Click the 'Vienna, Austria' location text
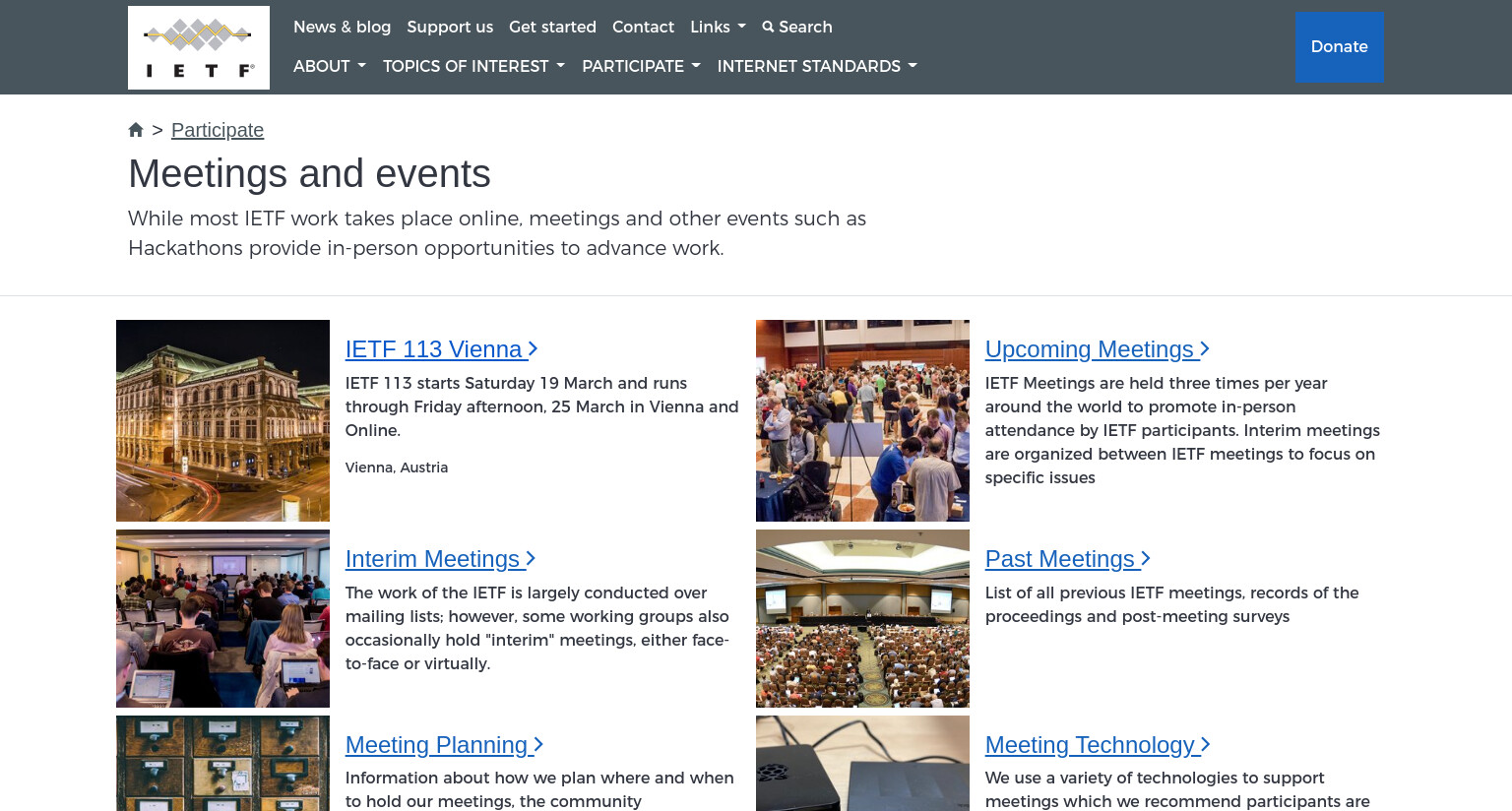The height and width of the screenshot is (811, 1512). point(397,468)
